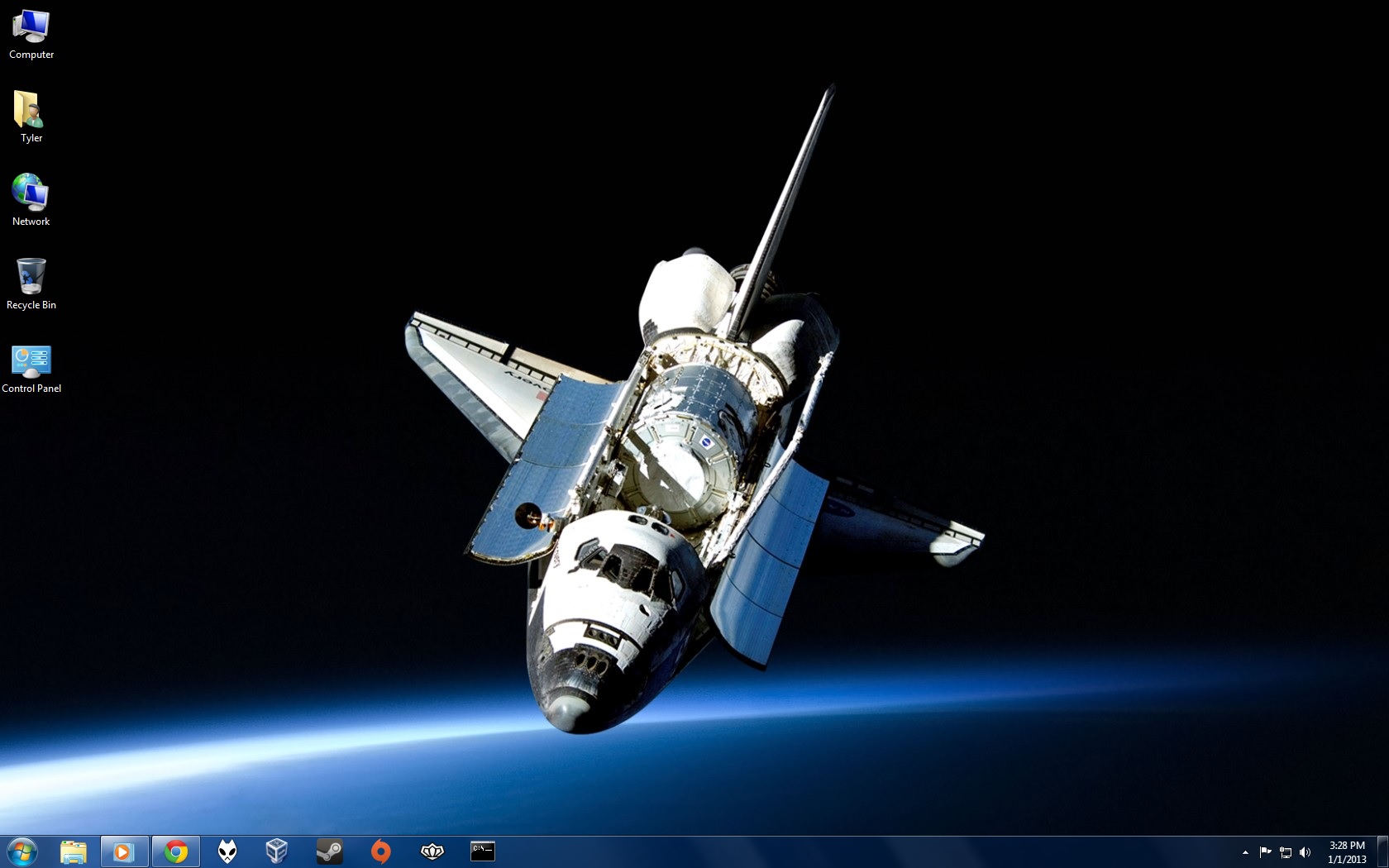
Task: Open the Action Center flag notification
Action: [1265, 852]
